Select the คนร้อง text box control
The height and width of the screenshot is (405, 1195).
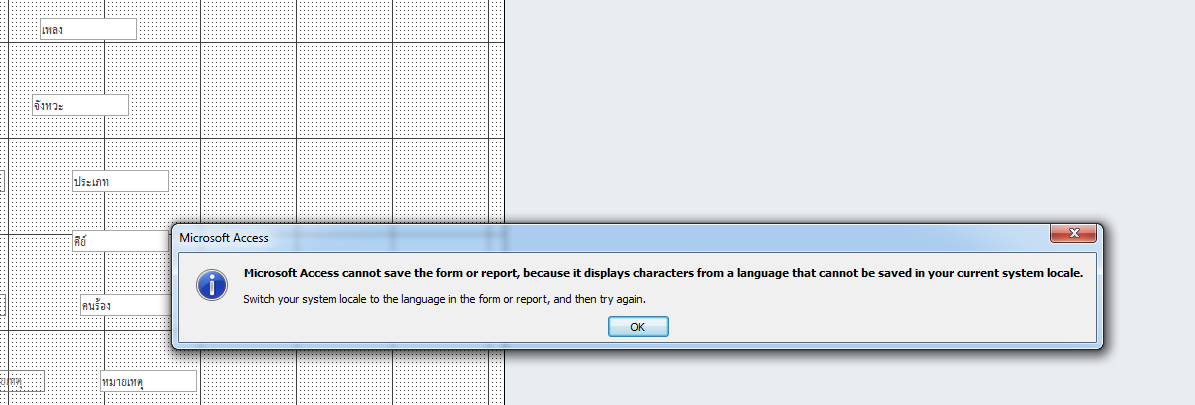click(x=127, y=305)
